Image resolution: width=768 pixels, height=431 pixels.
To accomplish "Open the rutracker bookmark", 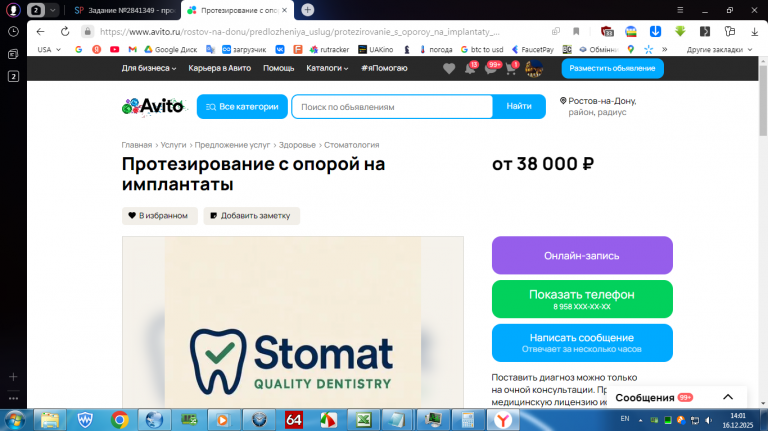I will click(330, 49).
